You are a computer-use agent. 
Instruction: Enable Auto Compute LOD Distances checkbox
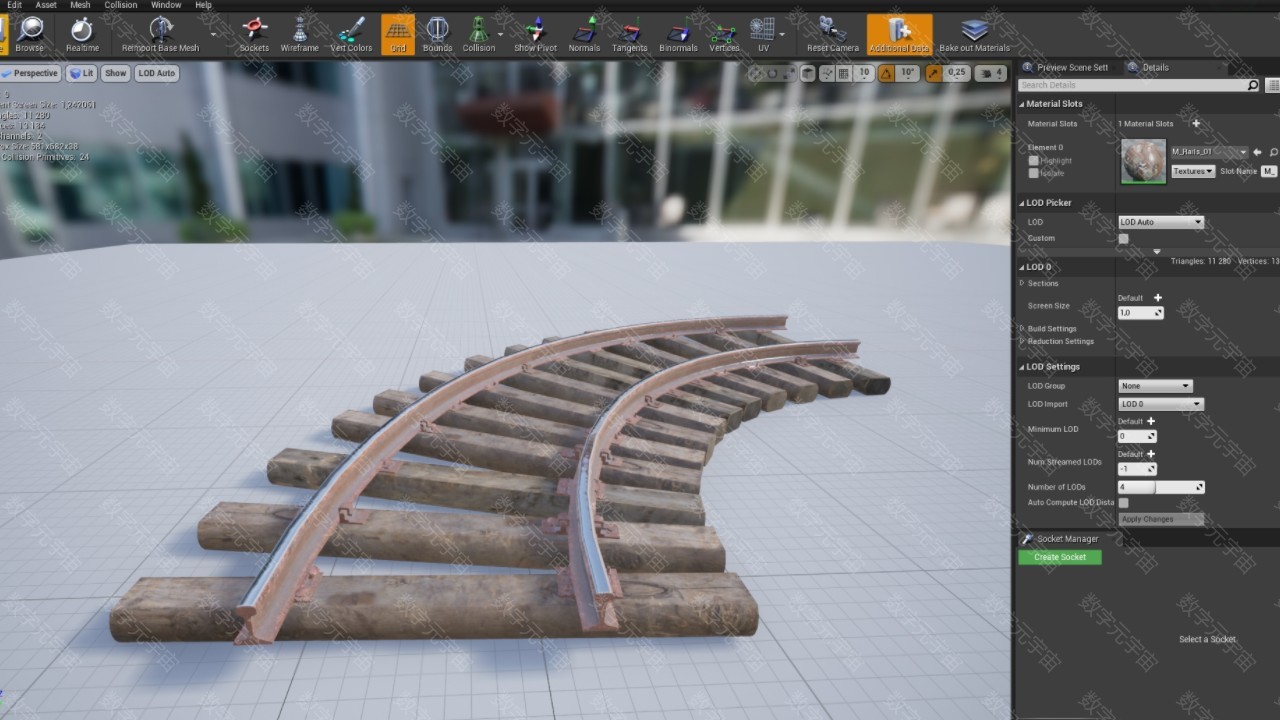1123,502
